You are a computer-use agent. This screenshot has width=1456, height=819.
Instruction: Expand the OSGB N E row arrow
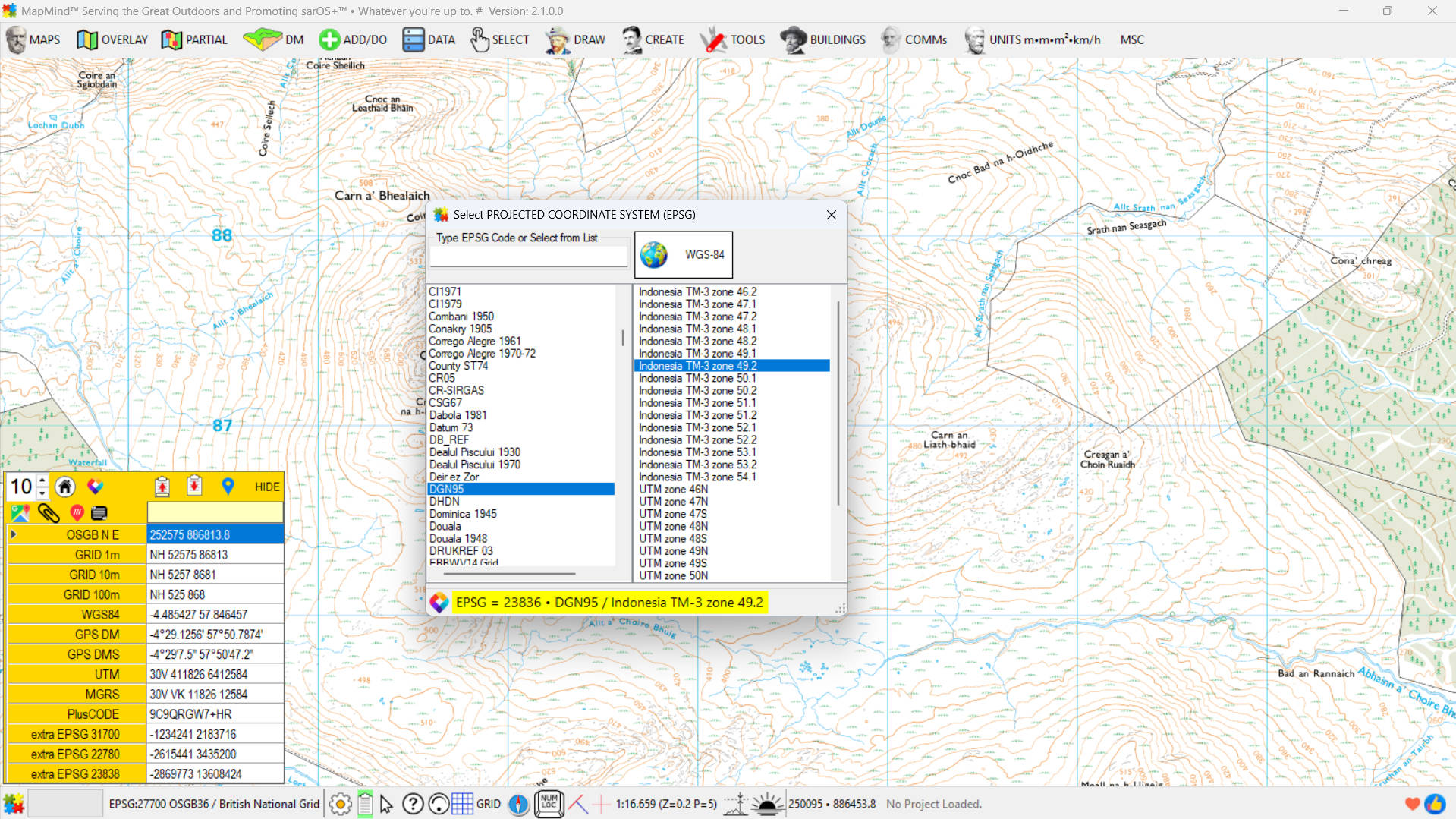(x=14, y=534)
